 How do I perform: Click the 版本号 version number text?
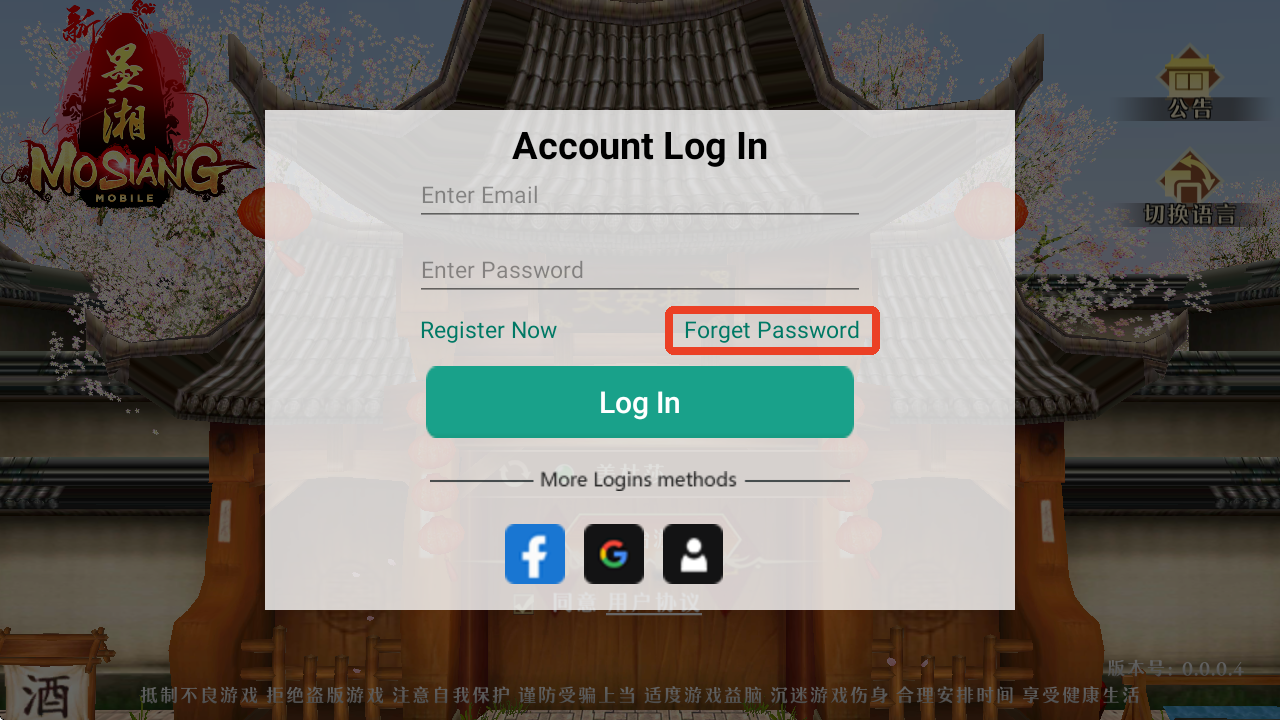1175,668
